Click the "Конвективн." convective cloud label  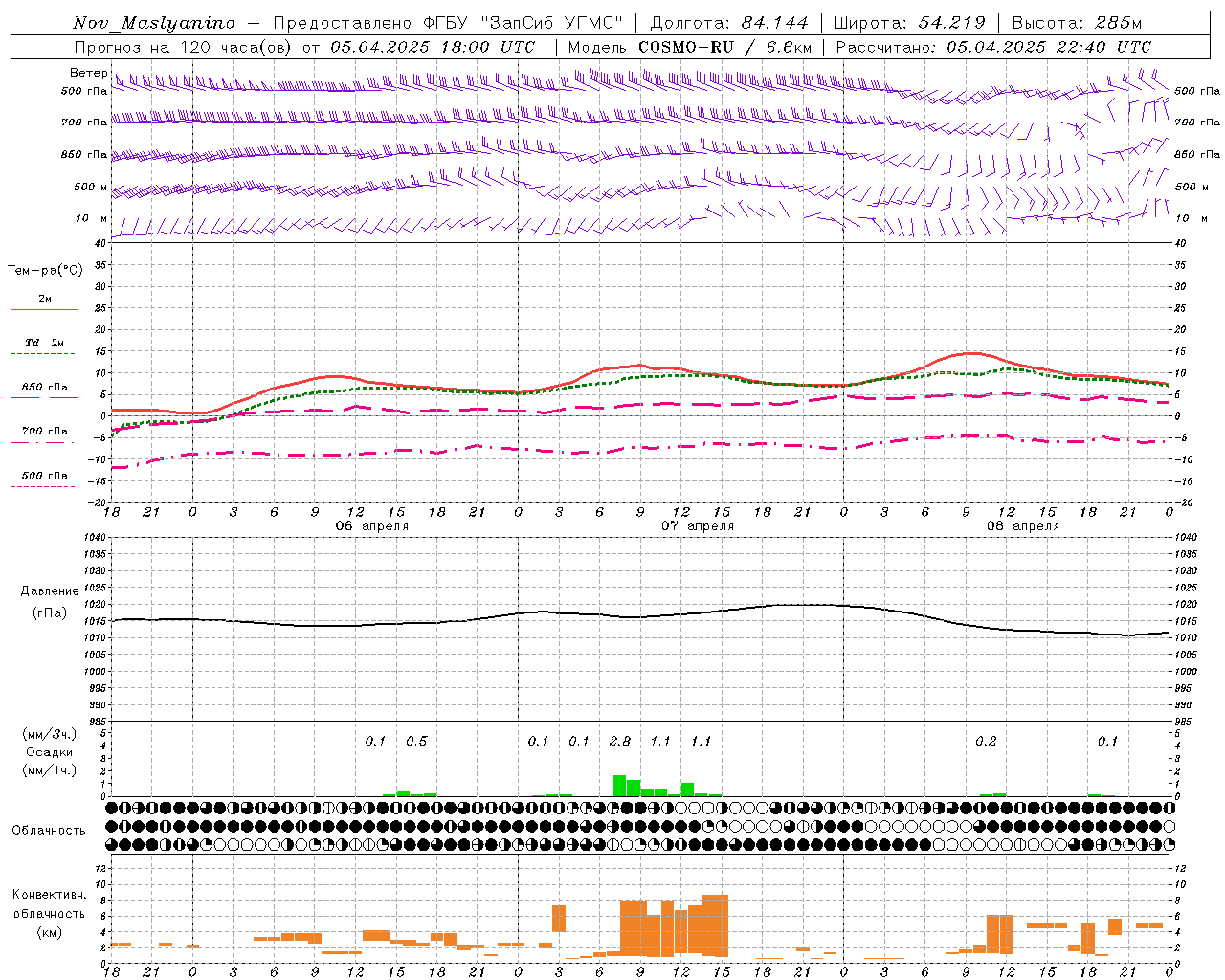50,895
